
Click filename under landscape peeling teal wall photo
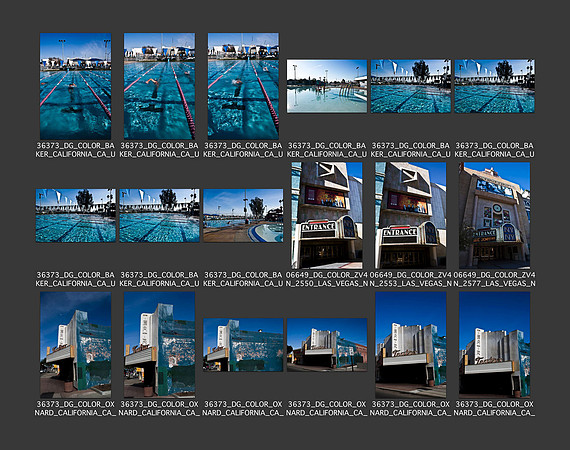click(x=243, y=408)
